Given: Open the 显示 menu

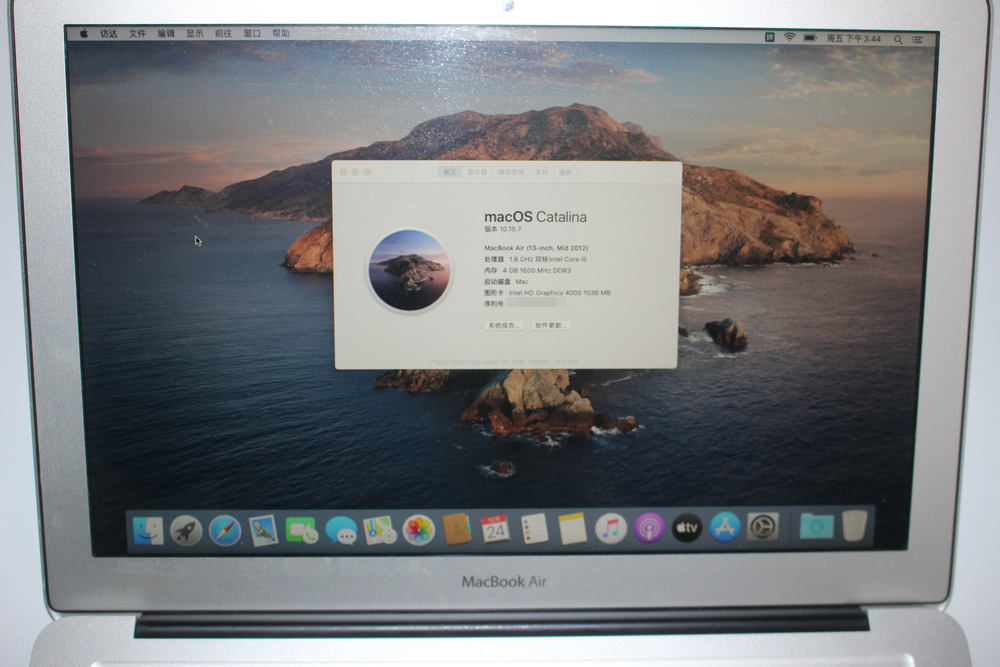Looking at the screenshot, I should point(195,33).
